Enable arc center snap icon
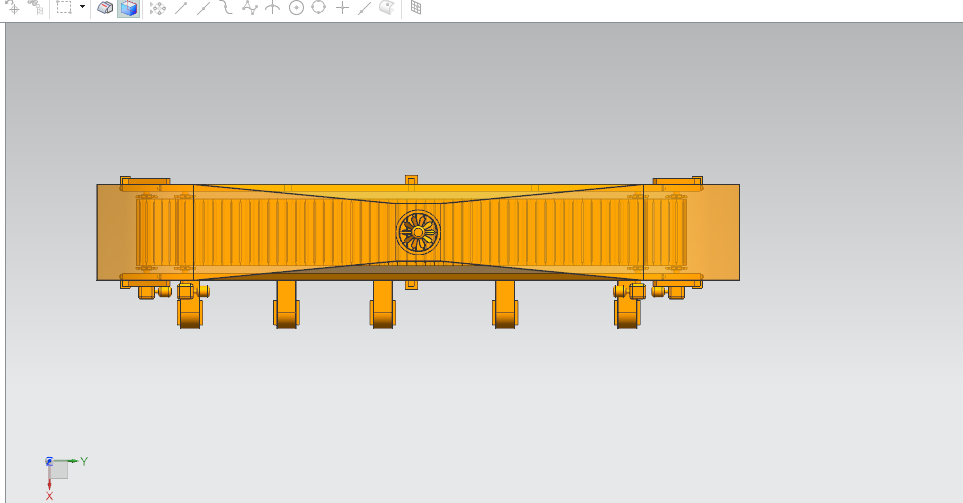This screenshot has height=503, width=963. (x=296, y=8)
